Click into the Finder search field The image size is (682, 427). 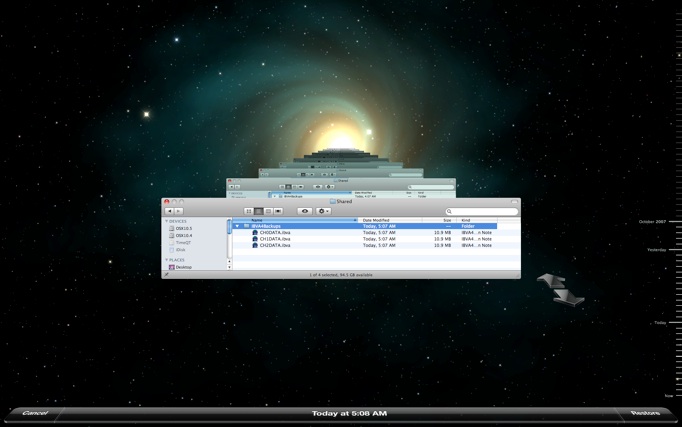[x=482, y=211]
